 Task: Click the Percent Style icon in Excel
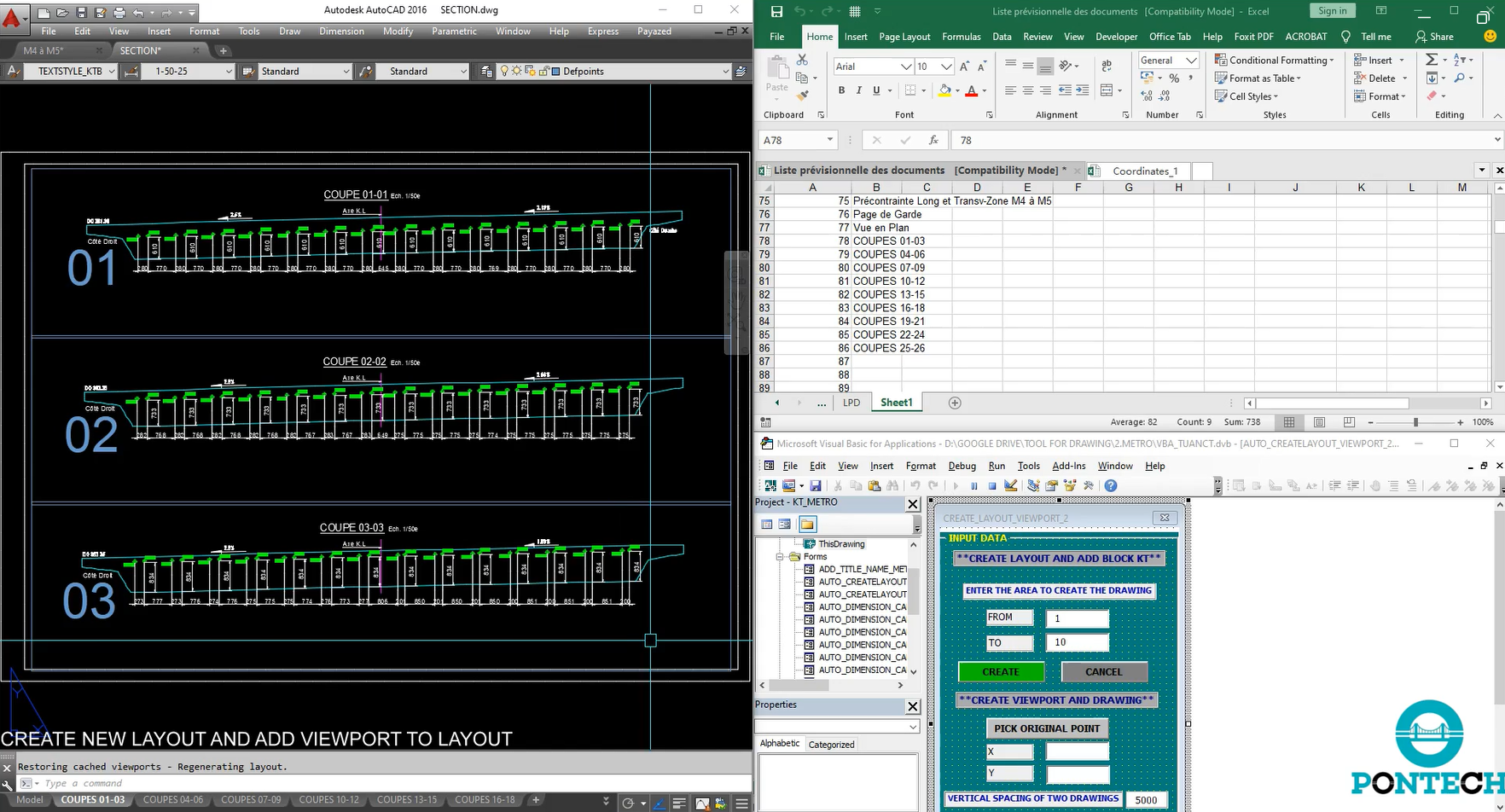(x=1174, y=78)
